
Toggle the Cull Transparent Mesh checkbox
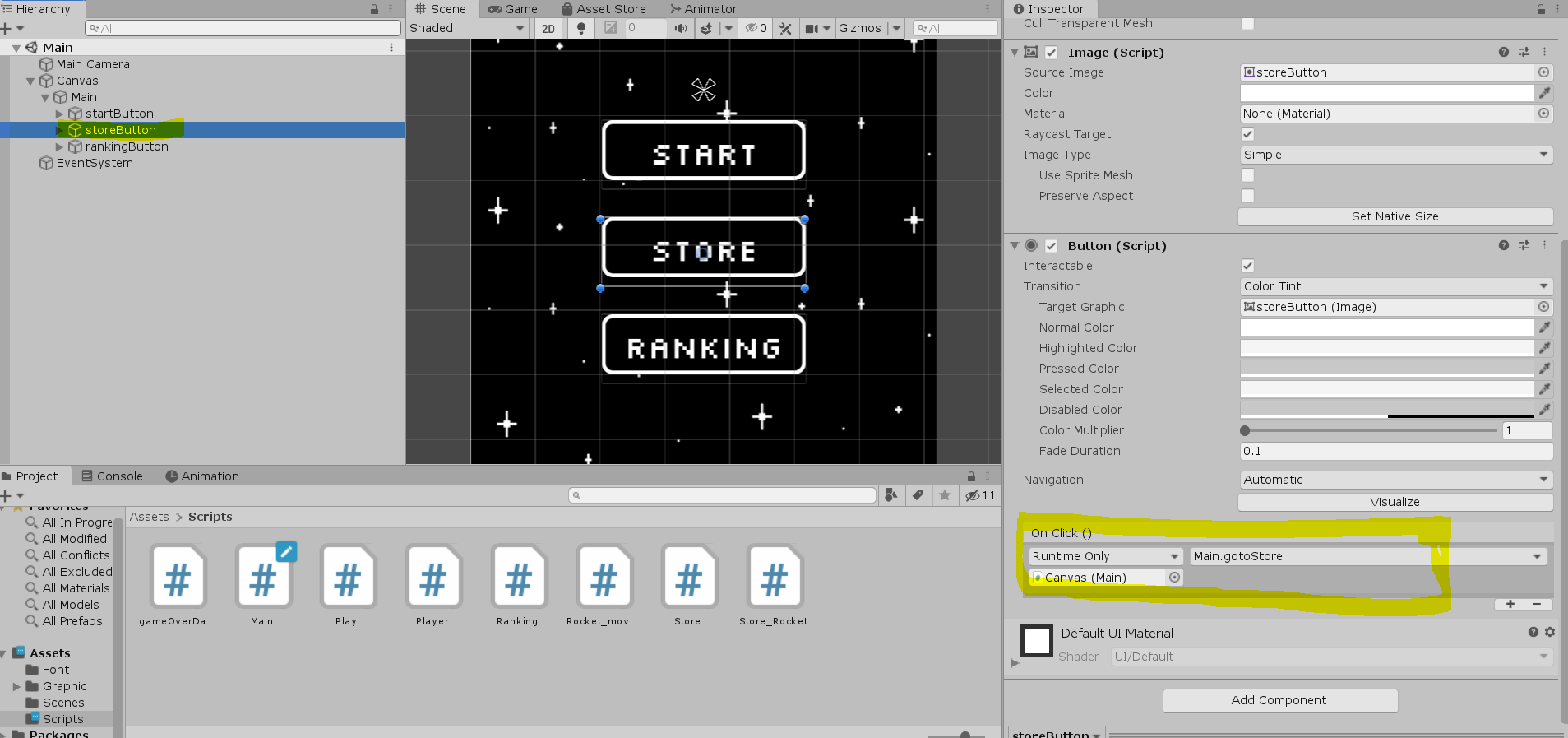(x=1247, y=23)
